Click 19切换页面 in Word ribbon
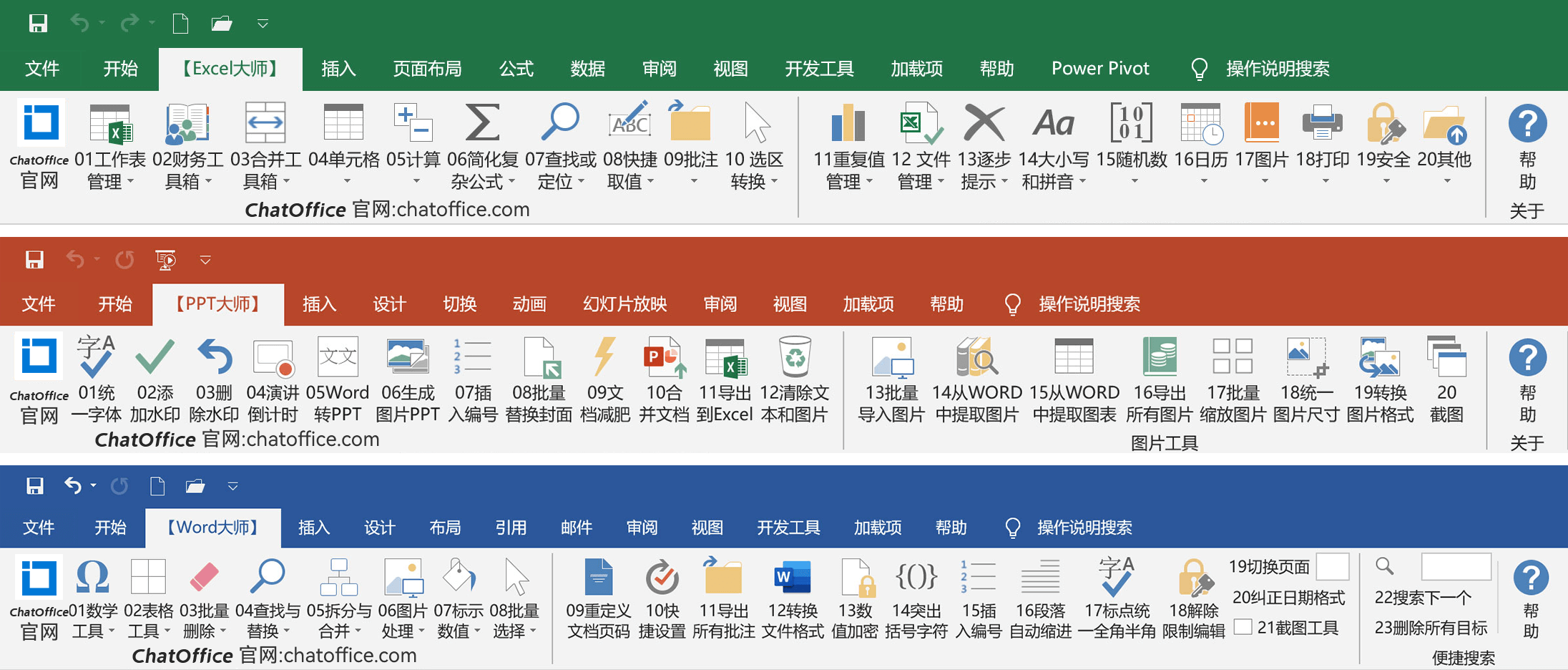This screenshot has height=670, width=1568. point(1269,567)
